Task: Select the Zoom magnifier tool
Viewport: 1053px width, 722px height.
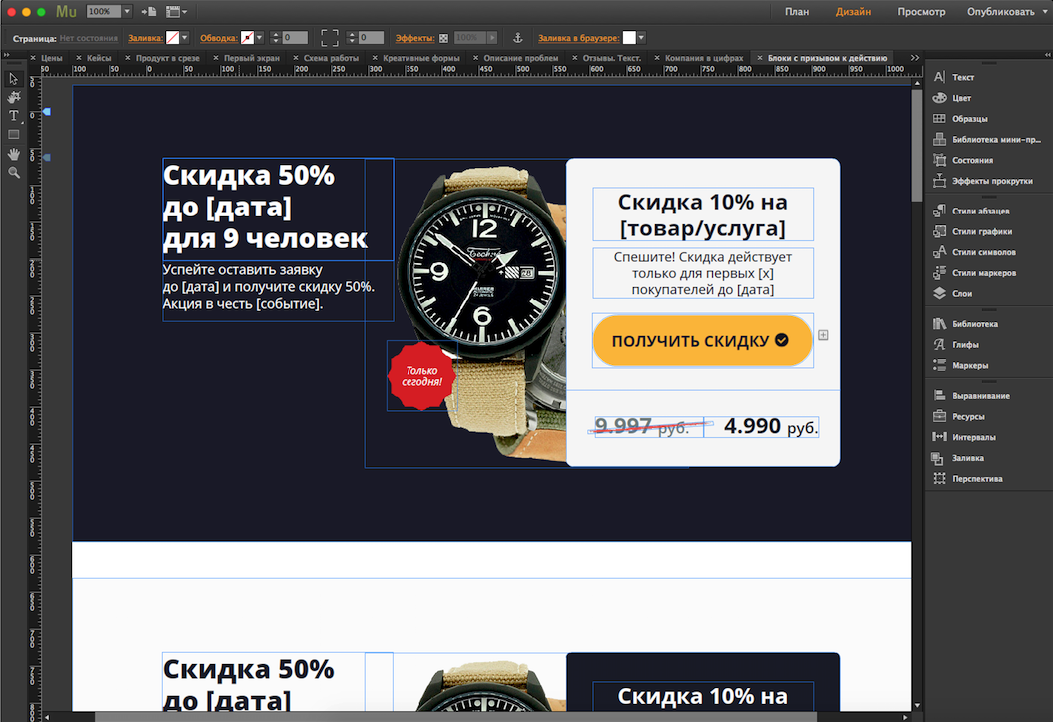Action: click(13, 173)
